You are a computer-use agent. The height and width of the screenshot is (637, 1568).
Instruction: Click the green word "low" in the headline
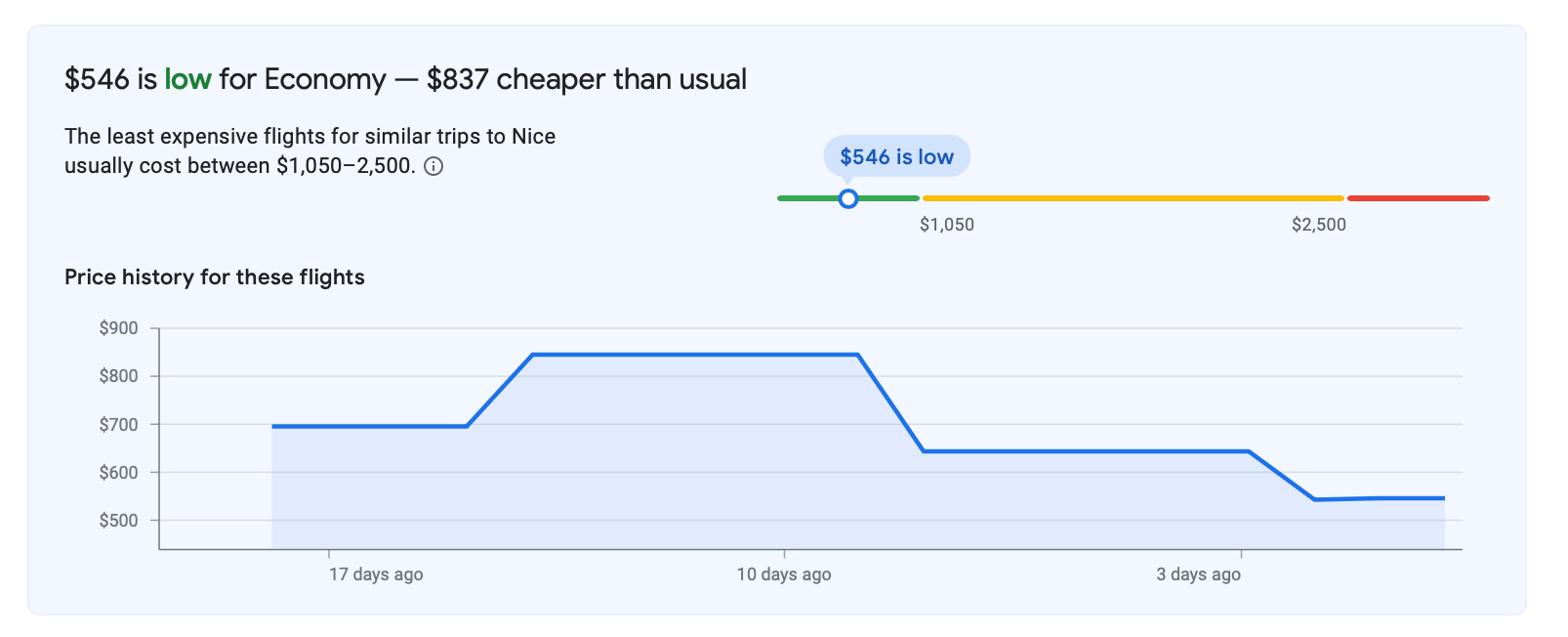point(187,79)
